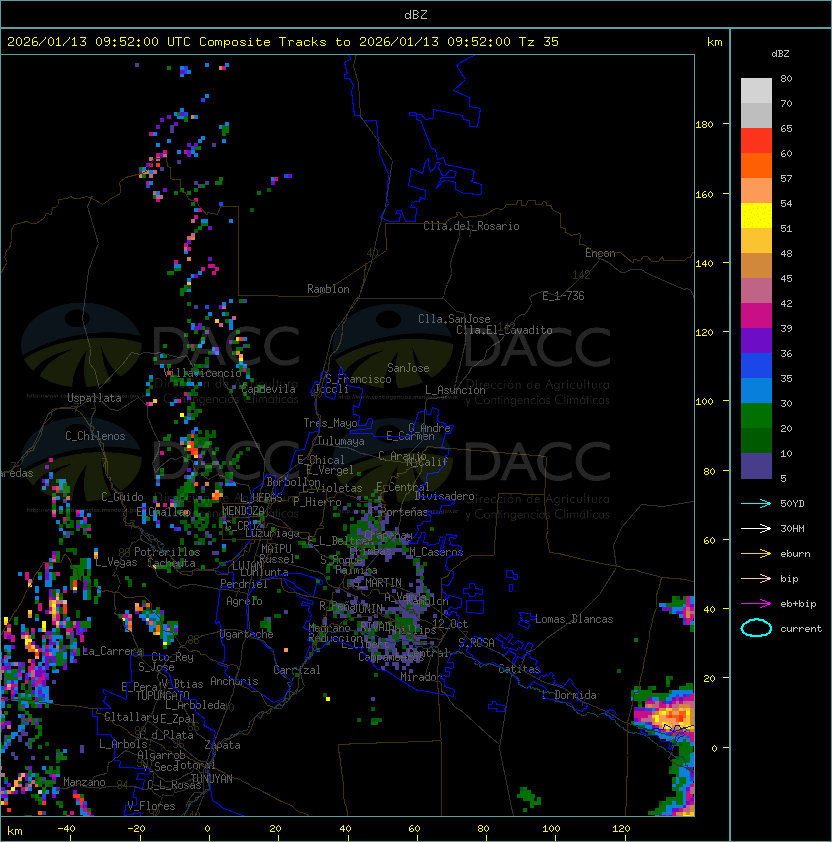Click the dBZ heading above the color scale

point(780,54)
